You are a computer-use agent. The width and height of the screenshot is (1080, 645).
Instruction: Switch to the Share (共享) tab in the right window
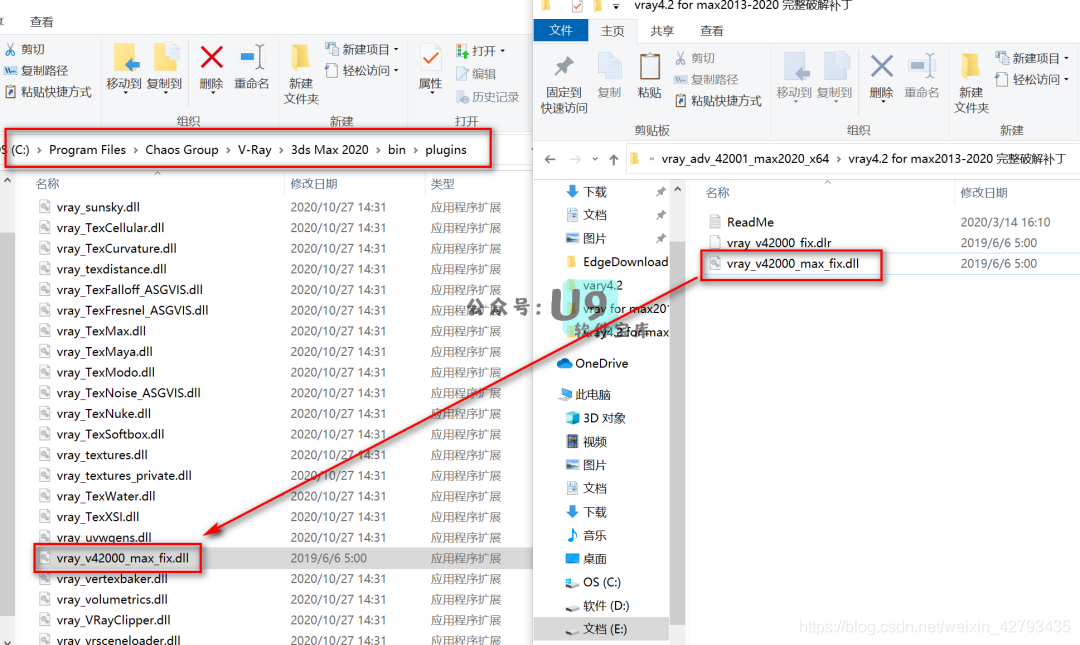point(662,30)
